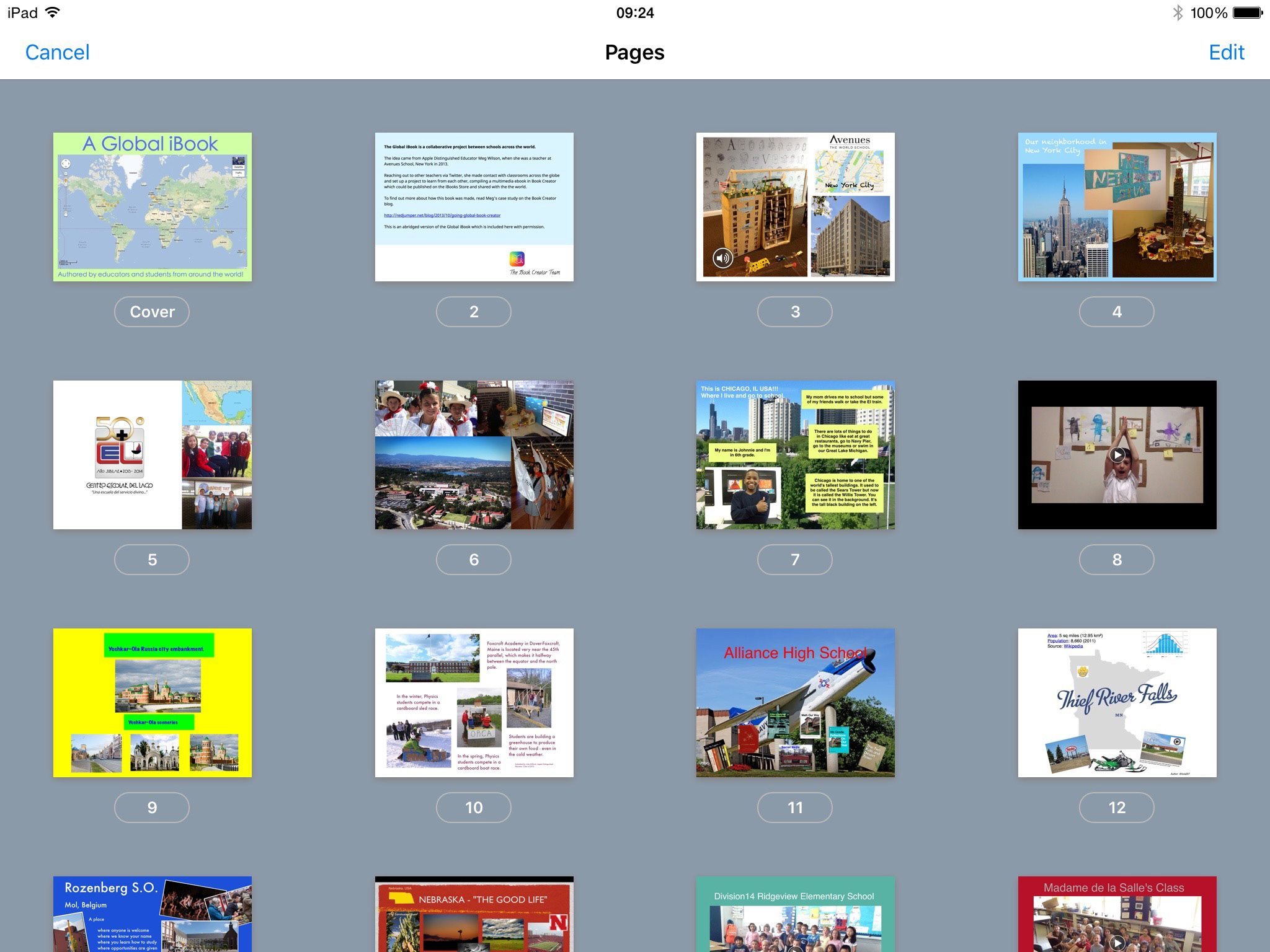The height and width of the screenshot is (952, 1270).
Task: Select page number 12 label
Action: tap(1116, 808)
